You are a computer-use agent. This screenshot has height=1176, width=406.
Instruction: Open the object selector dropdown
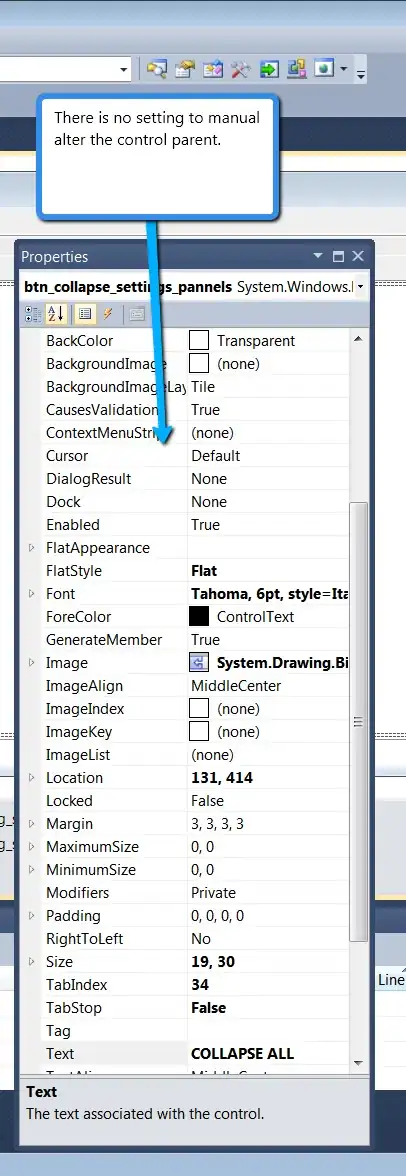click(x=361, y=287)
